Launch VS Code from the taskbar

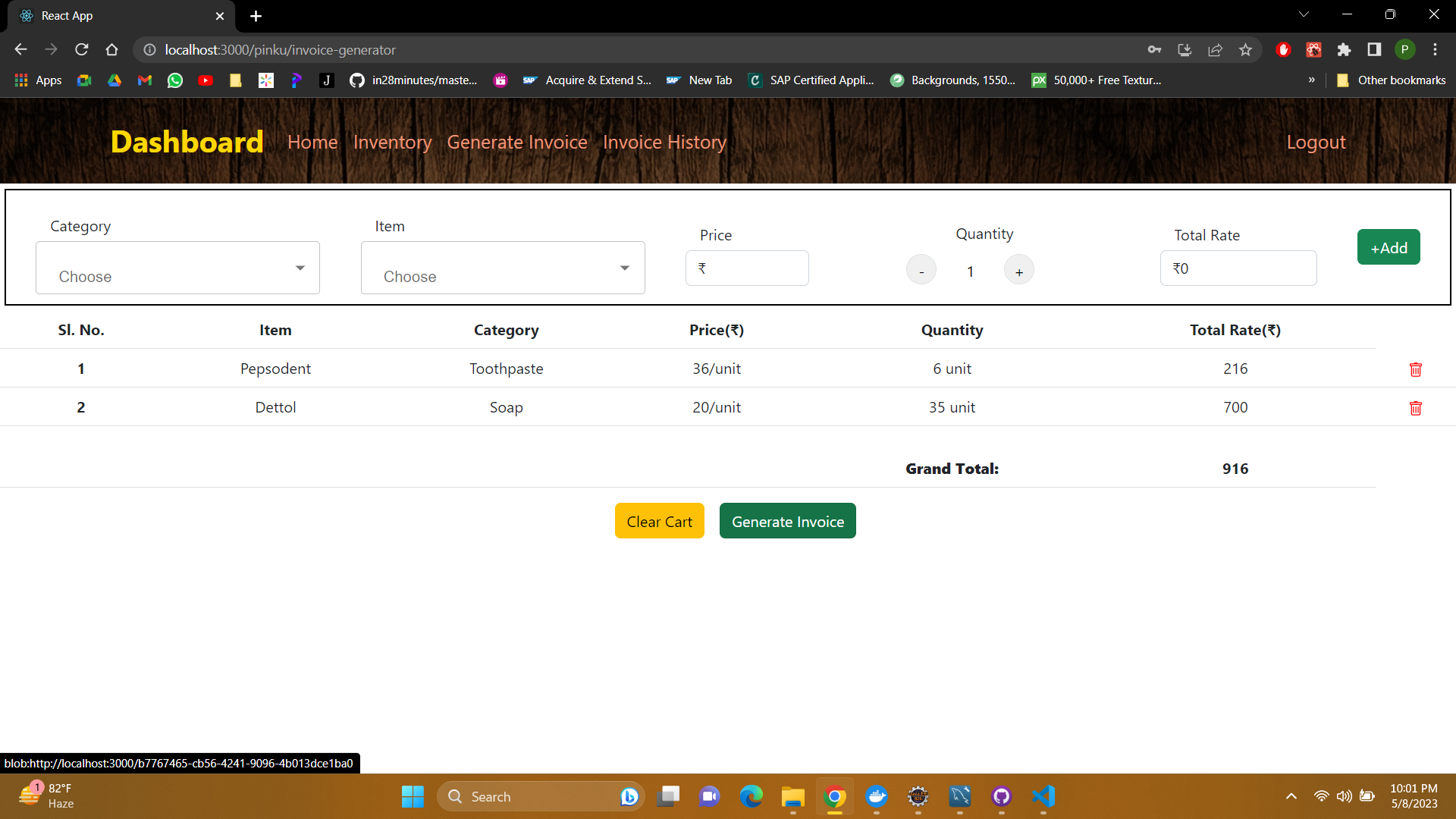1043,796
